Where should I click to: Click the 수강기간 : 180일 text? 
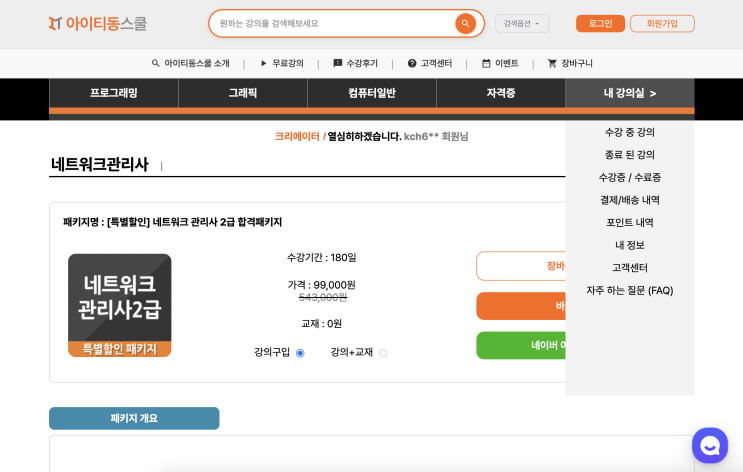point(321,257)
